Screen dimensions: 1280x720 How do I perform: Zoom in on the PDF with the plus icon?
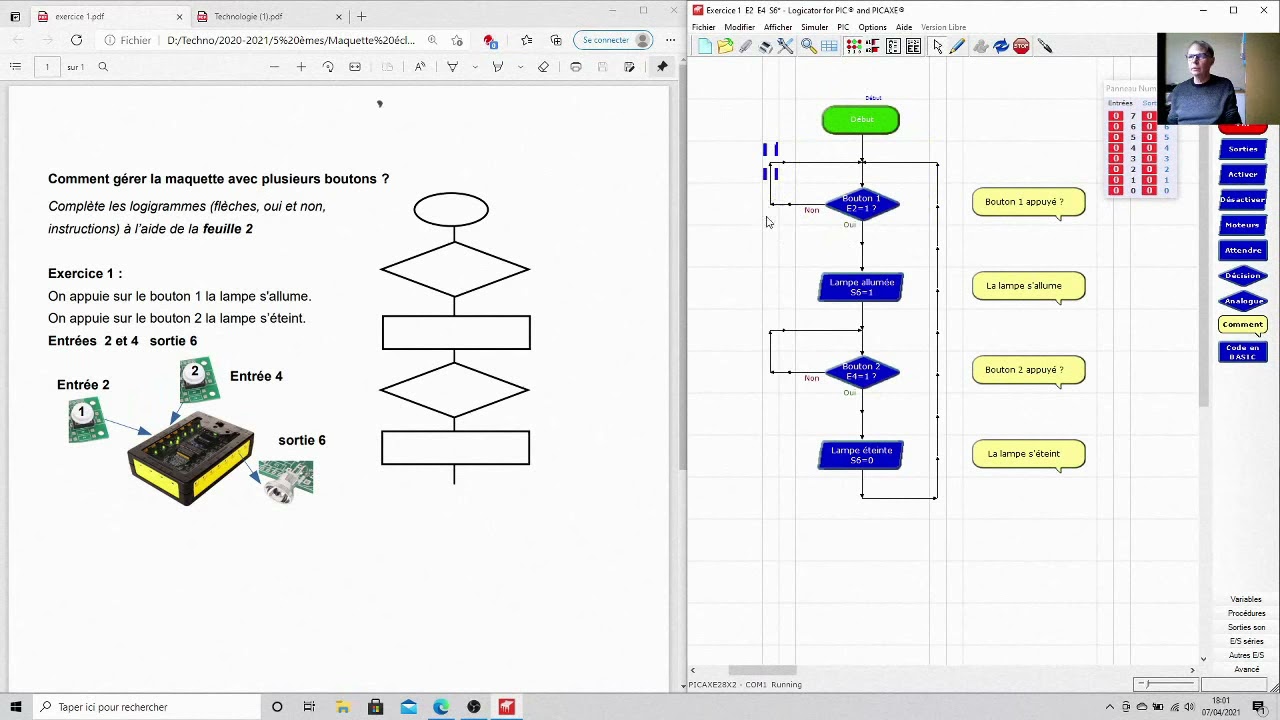click(301, 67)
